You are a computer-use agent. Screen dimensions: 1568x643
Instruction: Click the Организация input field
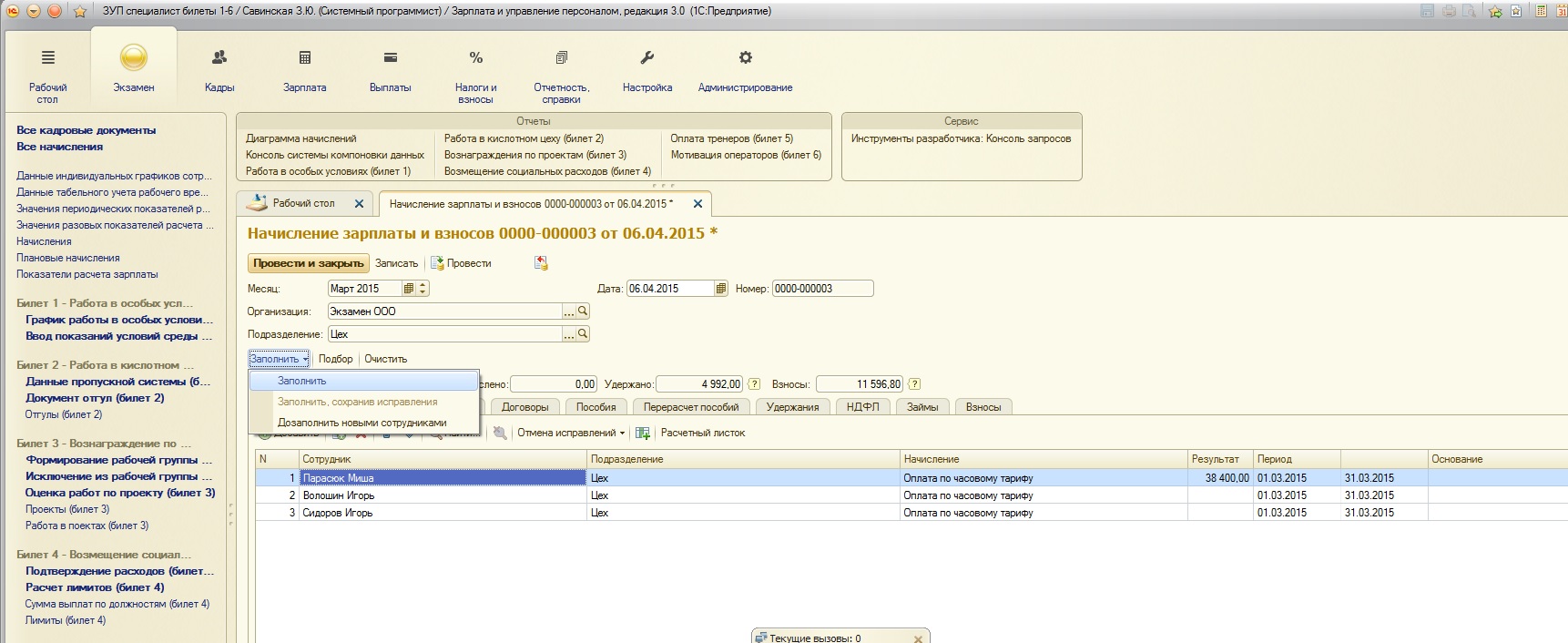tap(445, 311)
